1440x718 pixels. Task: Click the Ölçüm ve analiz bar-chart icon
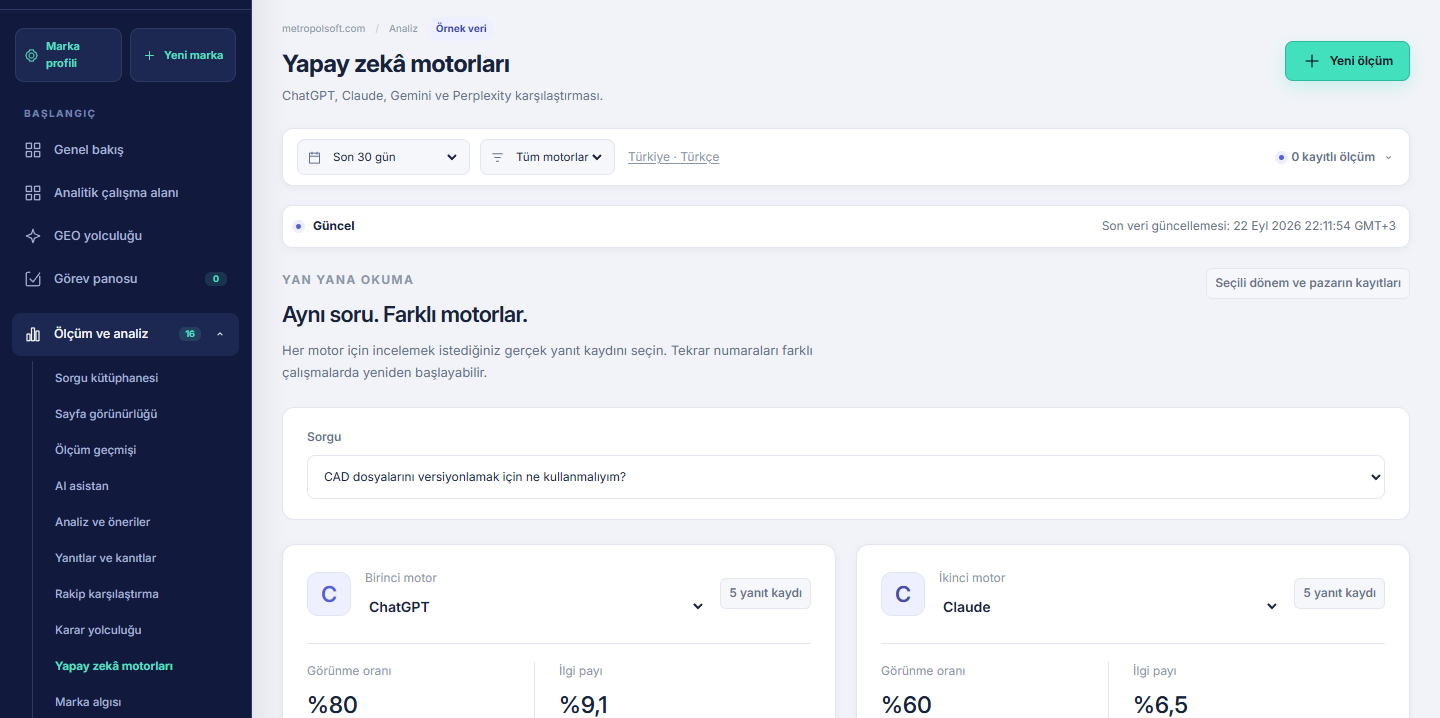33,334
